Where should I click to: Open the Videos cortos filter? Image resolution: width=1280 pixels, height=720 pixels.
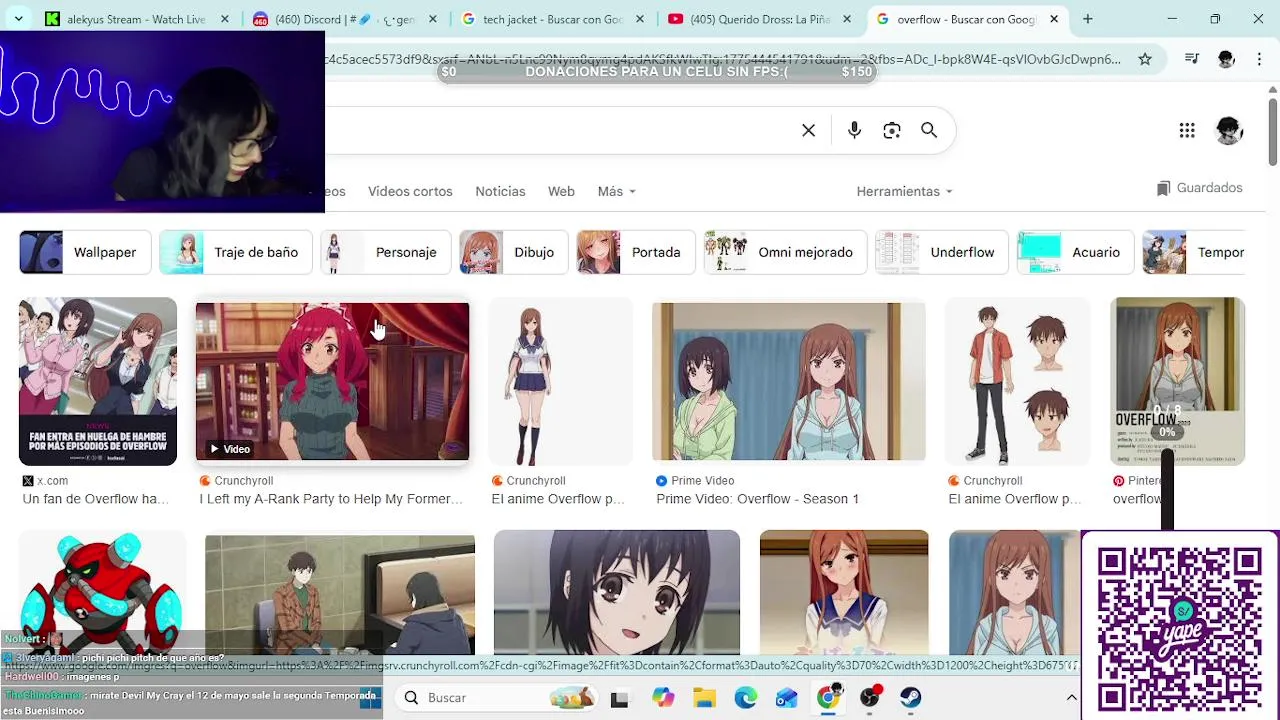(410, 191)
